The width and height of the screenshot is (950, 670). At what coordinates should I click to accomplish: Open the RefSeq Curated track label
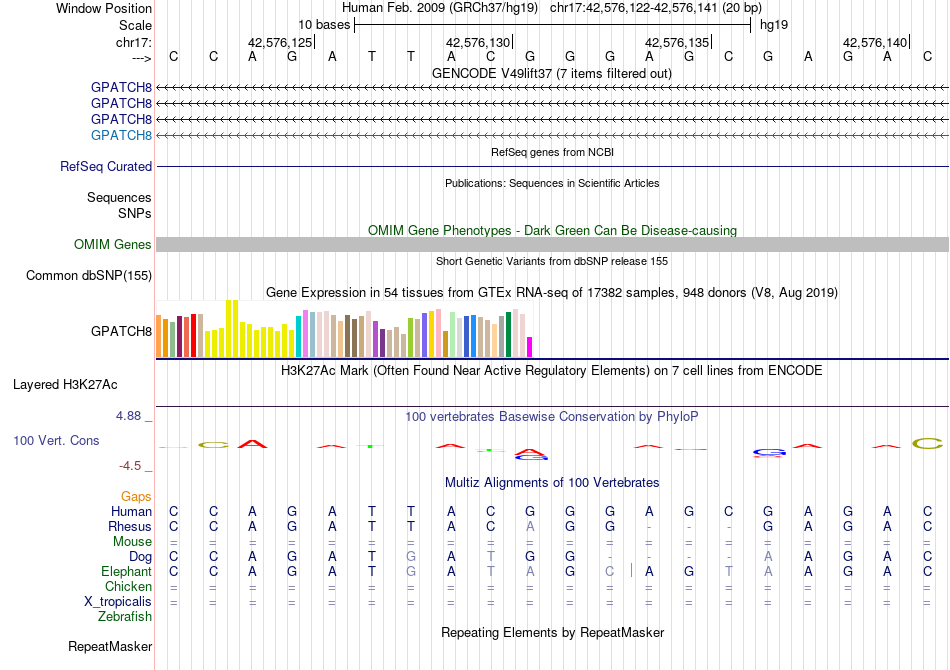(106, 167)
